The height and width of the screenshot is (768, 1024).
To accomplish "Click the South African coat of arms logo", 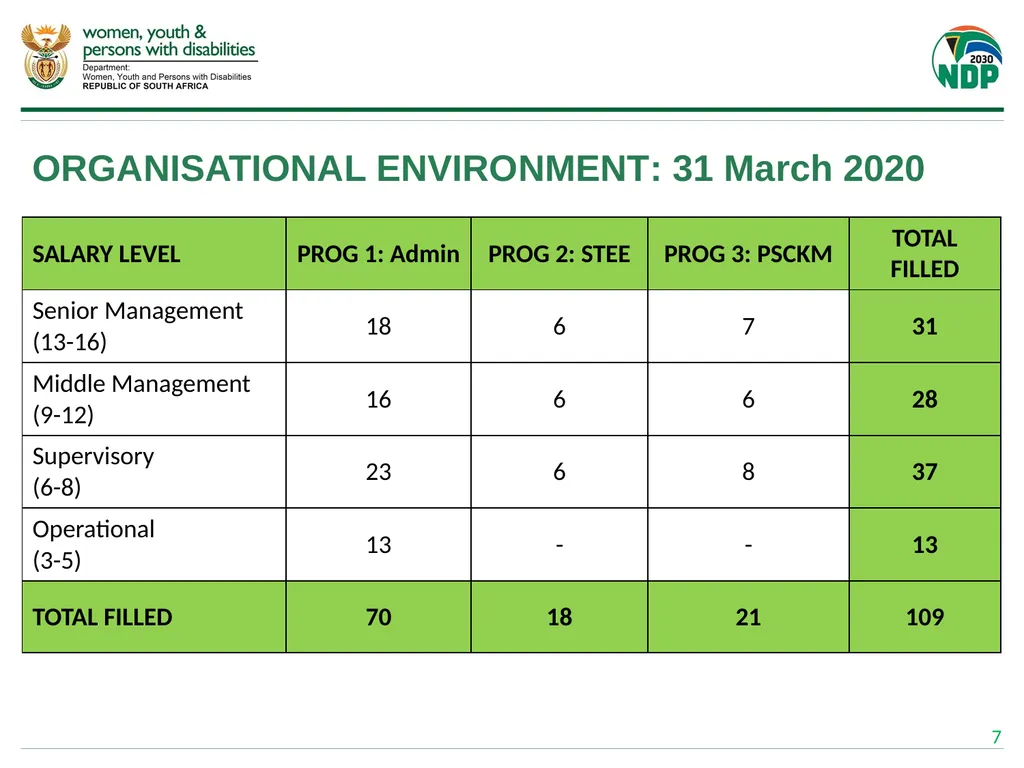I will pyautogui.click(x=46, y=56).
